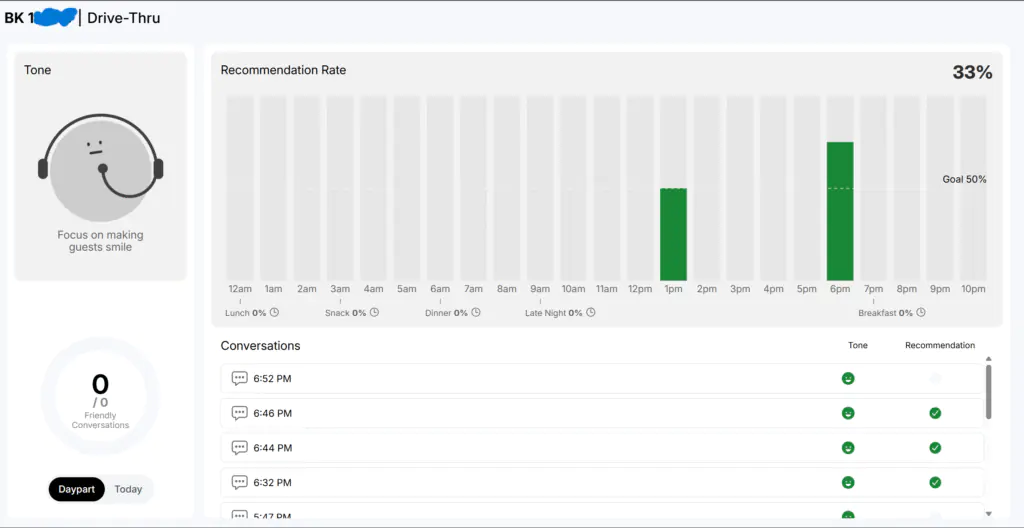Viewport: 1024px width, 528px height.
Task: Click the green 1pm recommendation bar
Action: [673, 234]
